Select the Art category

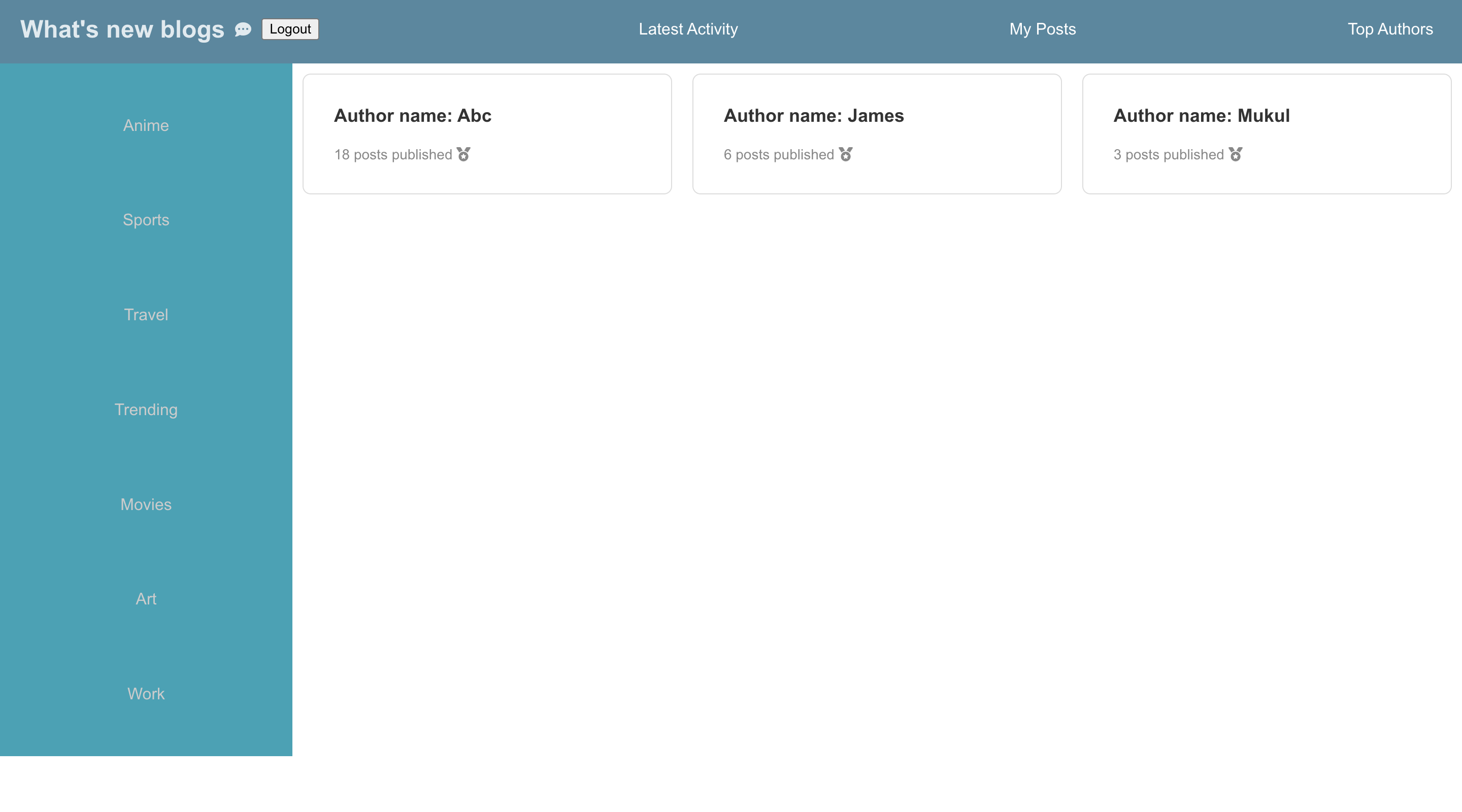coord(146,599)
